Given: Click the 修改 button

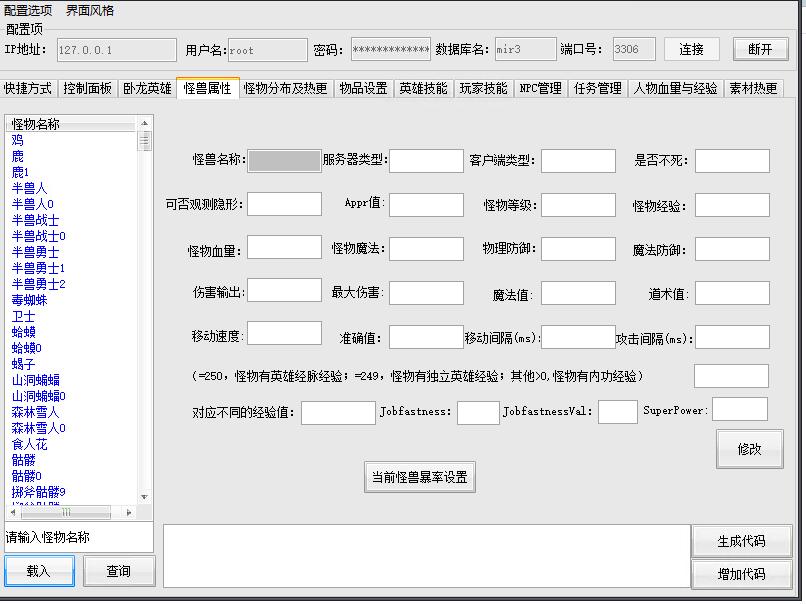Looking at the screenshot, I should 749,449.
